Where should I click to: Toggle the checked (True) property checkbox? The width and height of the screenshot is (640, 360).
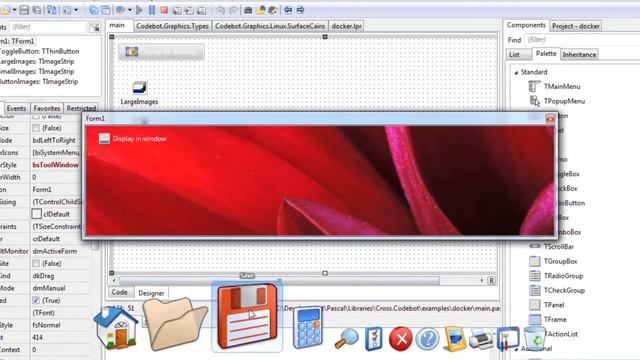36,300
